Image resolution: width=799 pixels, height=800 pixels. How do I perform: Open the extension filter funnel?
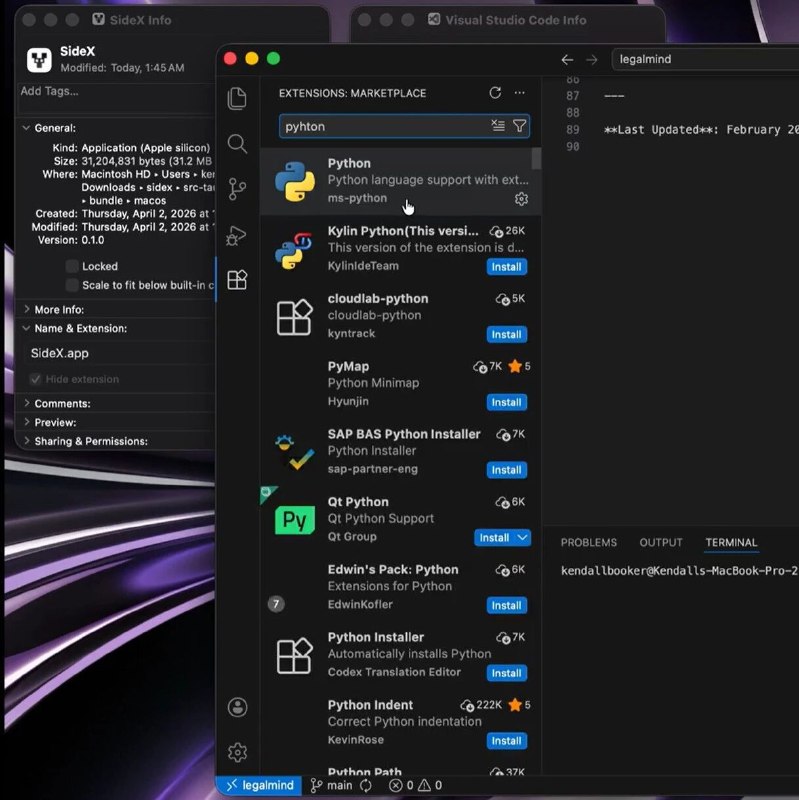[x=519, y=126]
